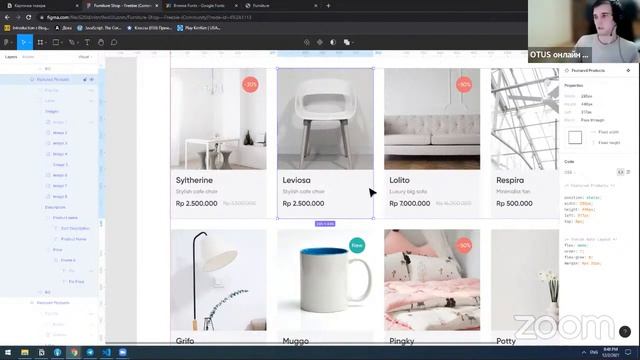Click the Rp 2.500.000 price under Leviosa
This screenshot has width=640, height=360.
point(303,203)
